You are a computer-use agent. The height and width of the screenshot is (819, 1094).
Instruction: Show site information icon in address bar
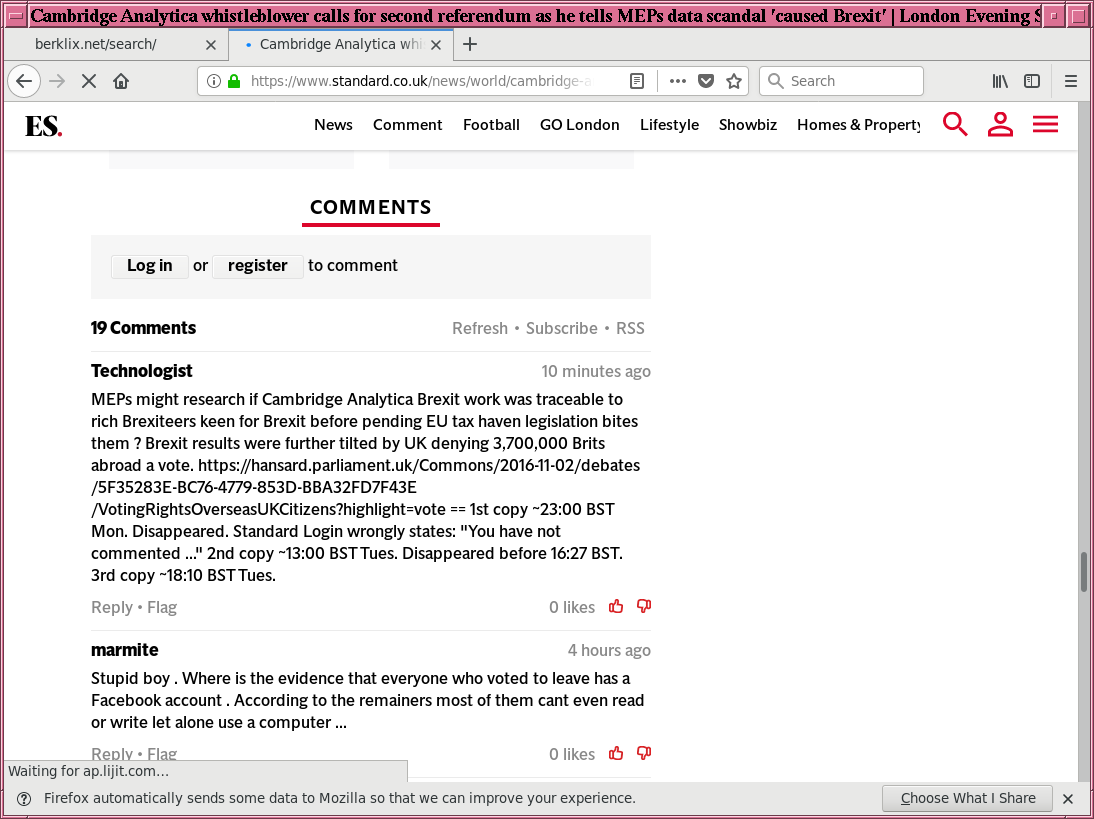(214, 81)
